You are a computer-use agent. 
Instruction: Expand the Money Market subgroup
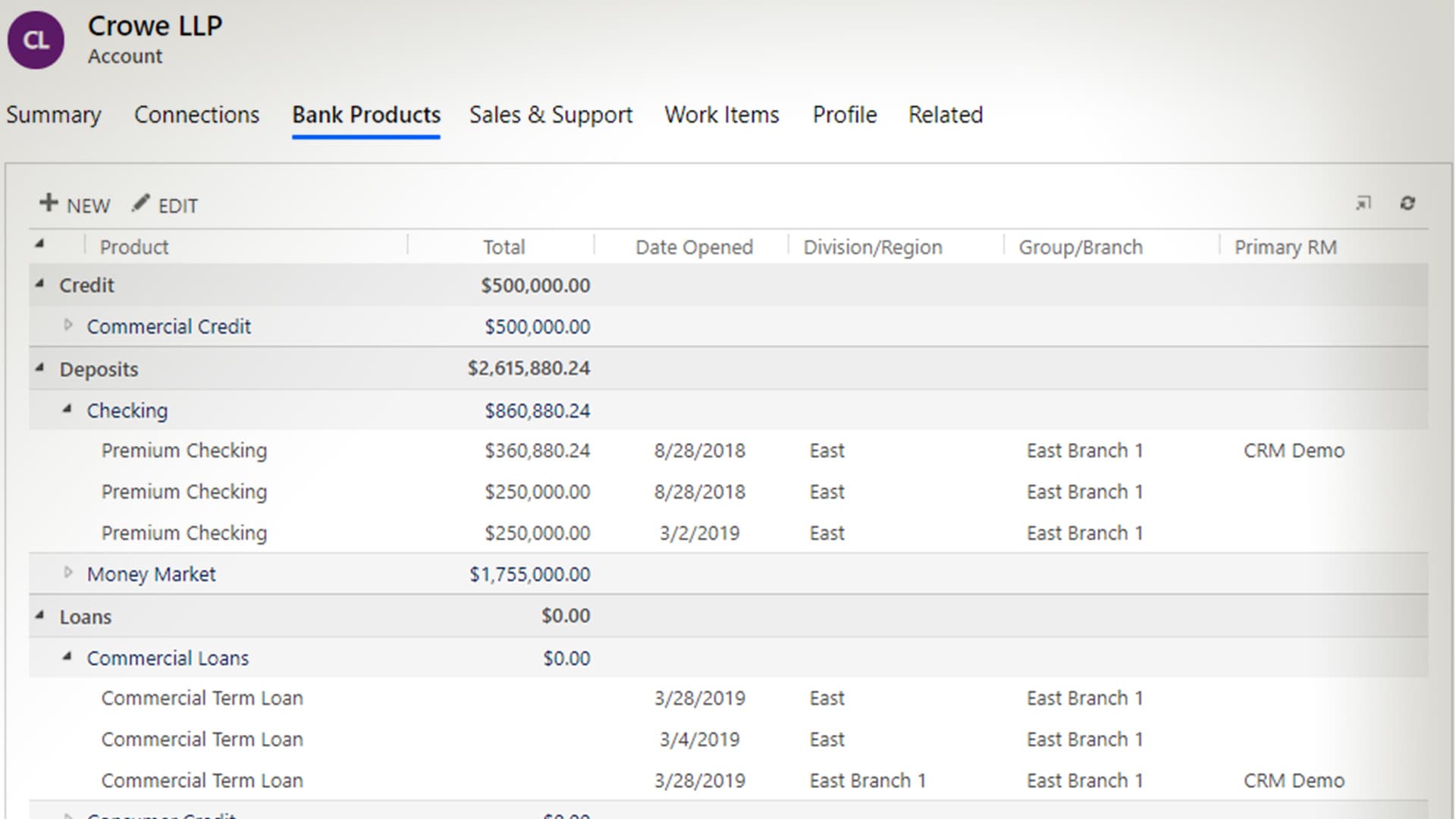[68, 573]
